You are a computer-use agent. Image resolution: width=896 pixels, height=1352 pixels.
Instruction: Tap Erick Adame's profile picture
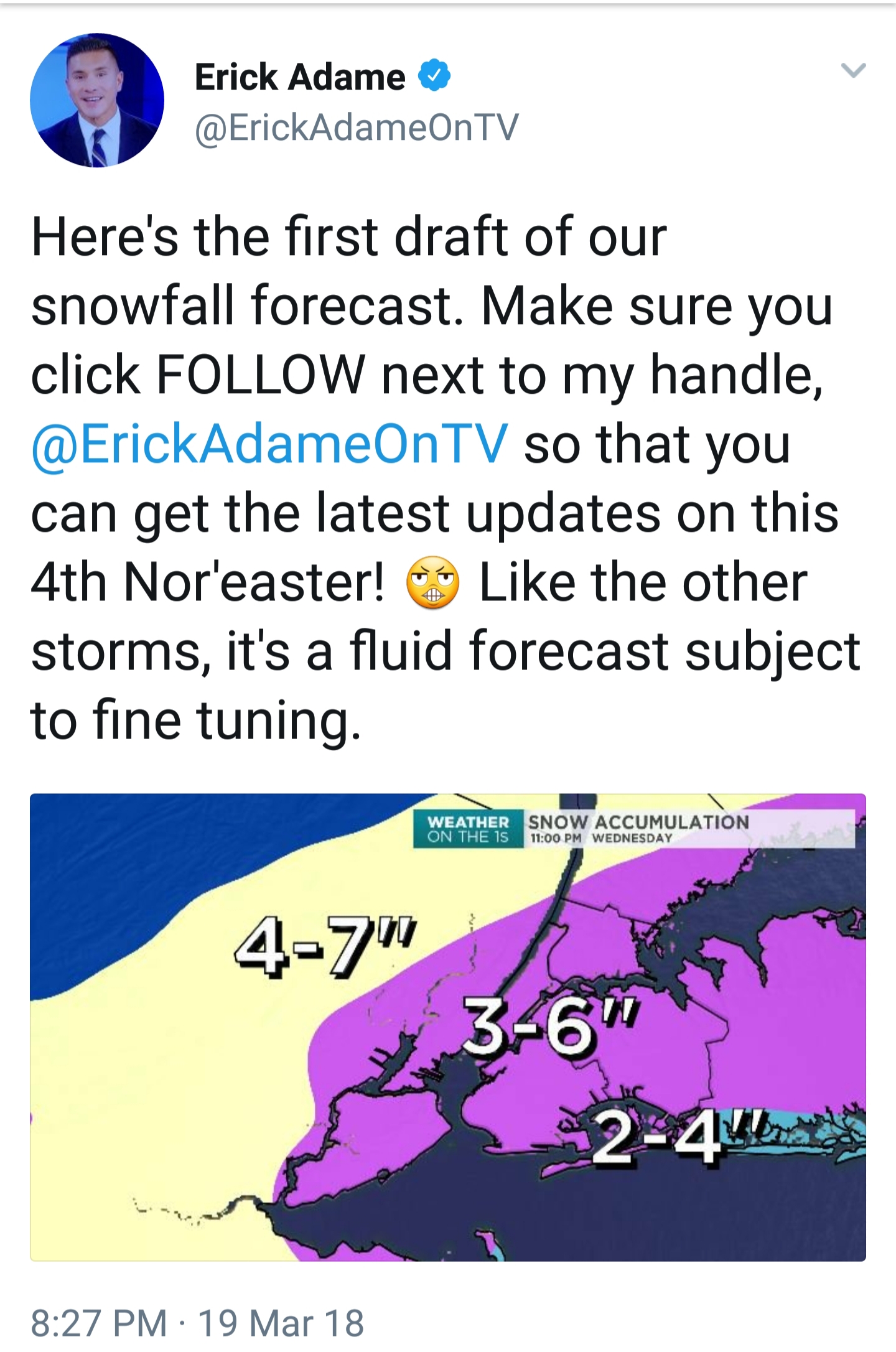pyautogui.click(x=97, y=100)
